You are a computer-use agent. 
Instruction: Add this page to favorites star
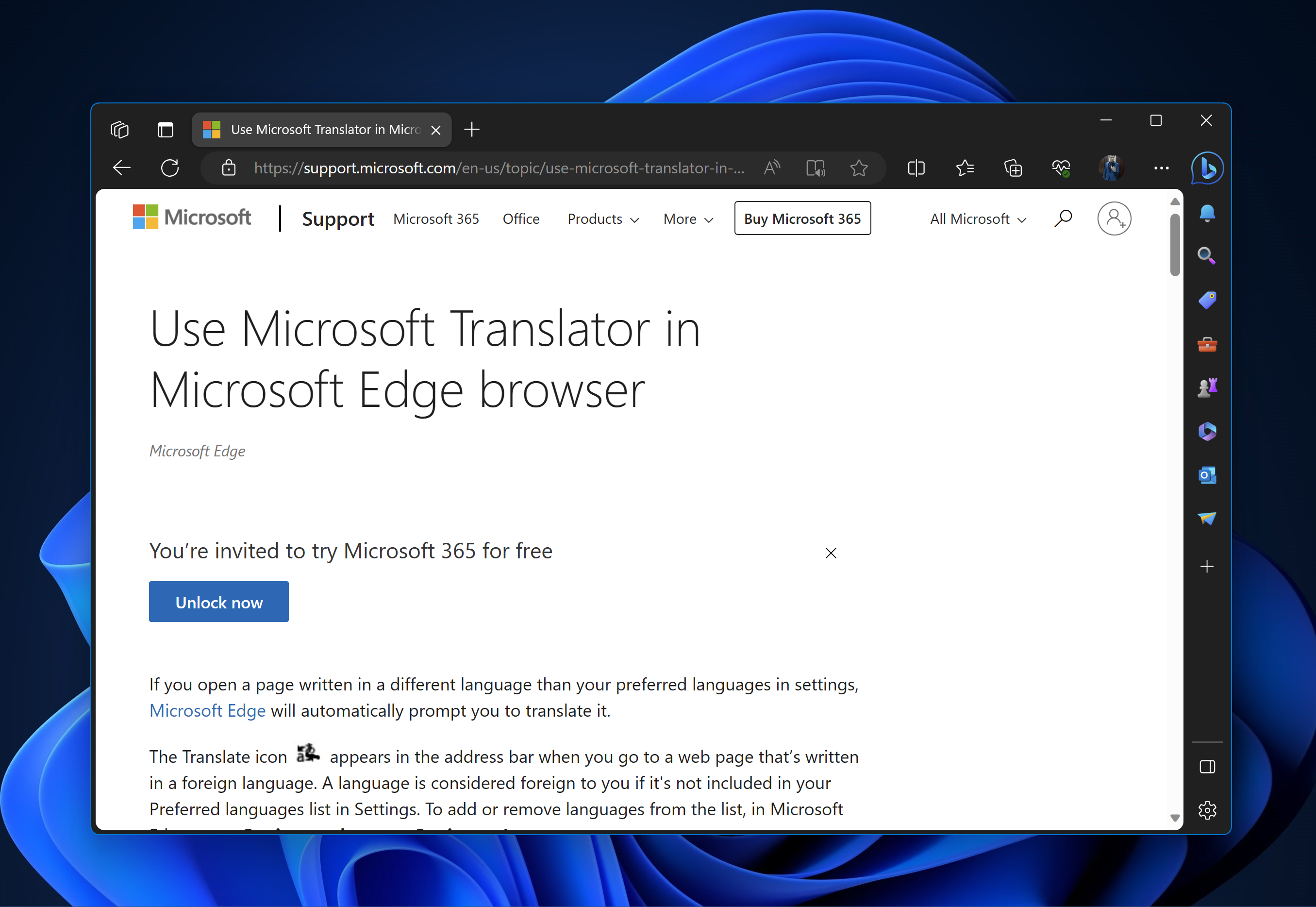(x=859, y=168)
